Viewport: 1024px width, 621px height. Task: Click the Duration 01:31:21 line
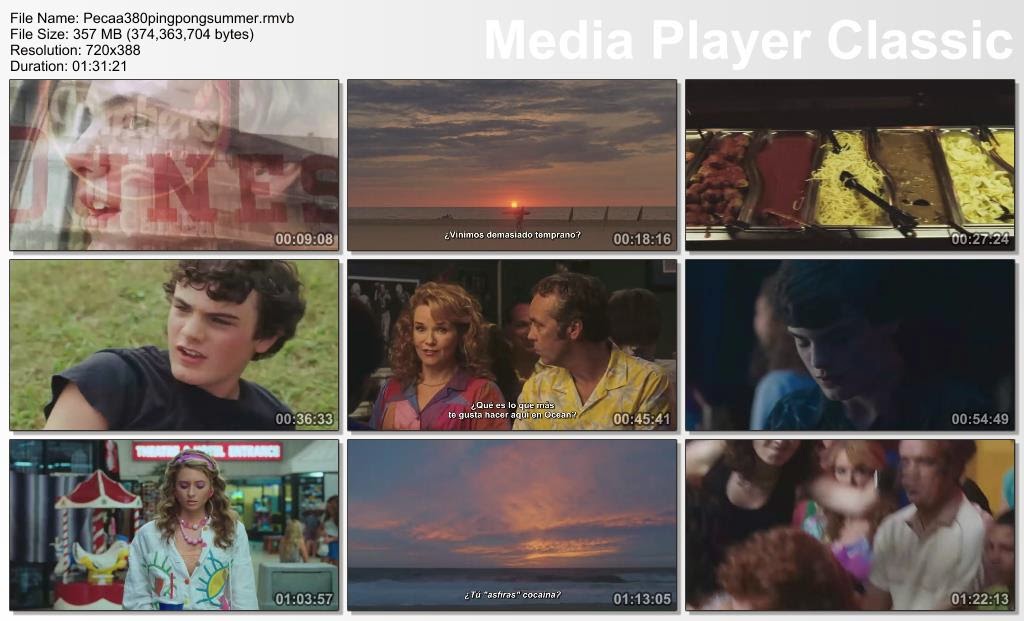(69, 66)
